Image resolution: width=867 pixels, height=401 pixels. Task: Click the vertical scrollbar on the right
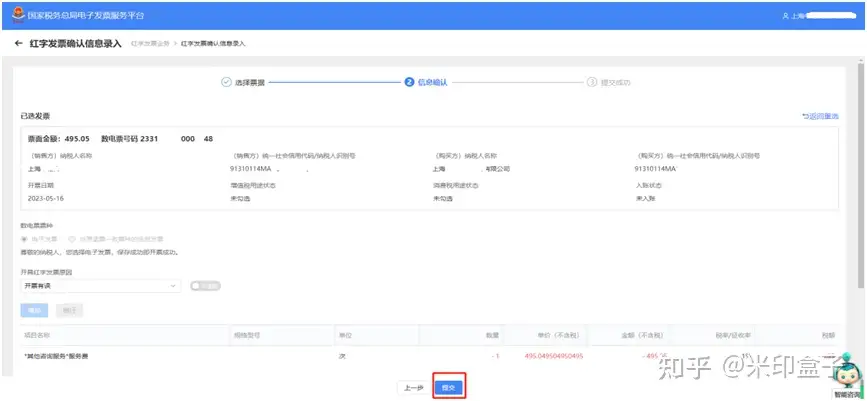[863, 171]
